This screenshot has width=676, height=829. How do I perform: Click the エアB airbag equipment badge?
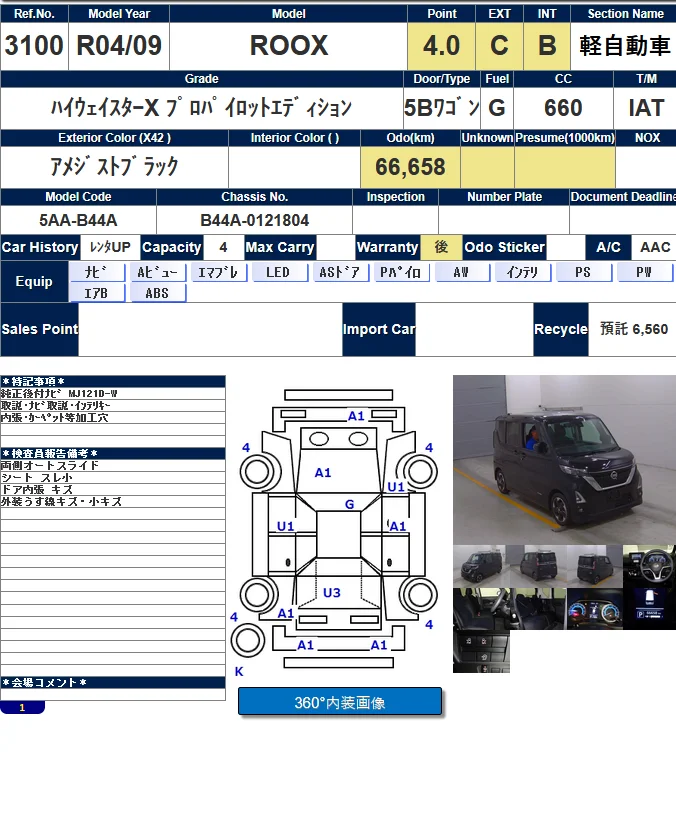(x=97, y=293)
